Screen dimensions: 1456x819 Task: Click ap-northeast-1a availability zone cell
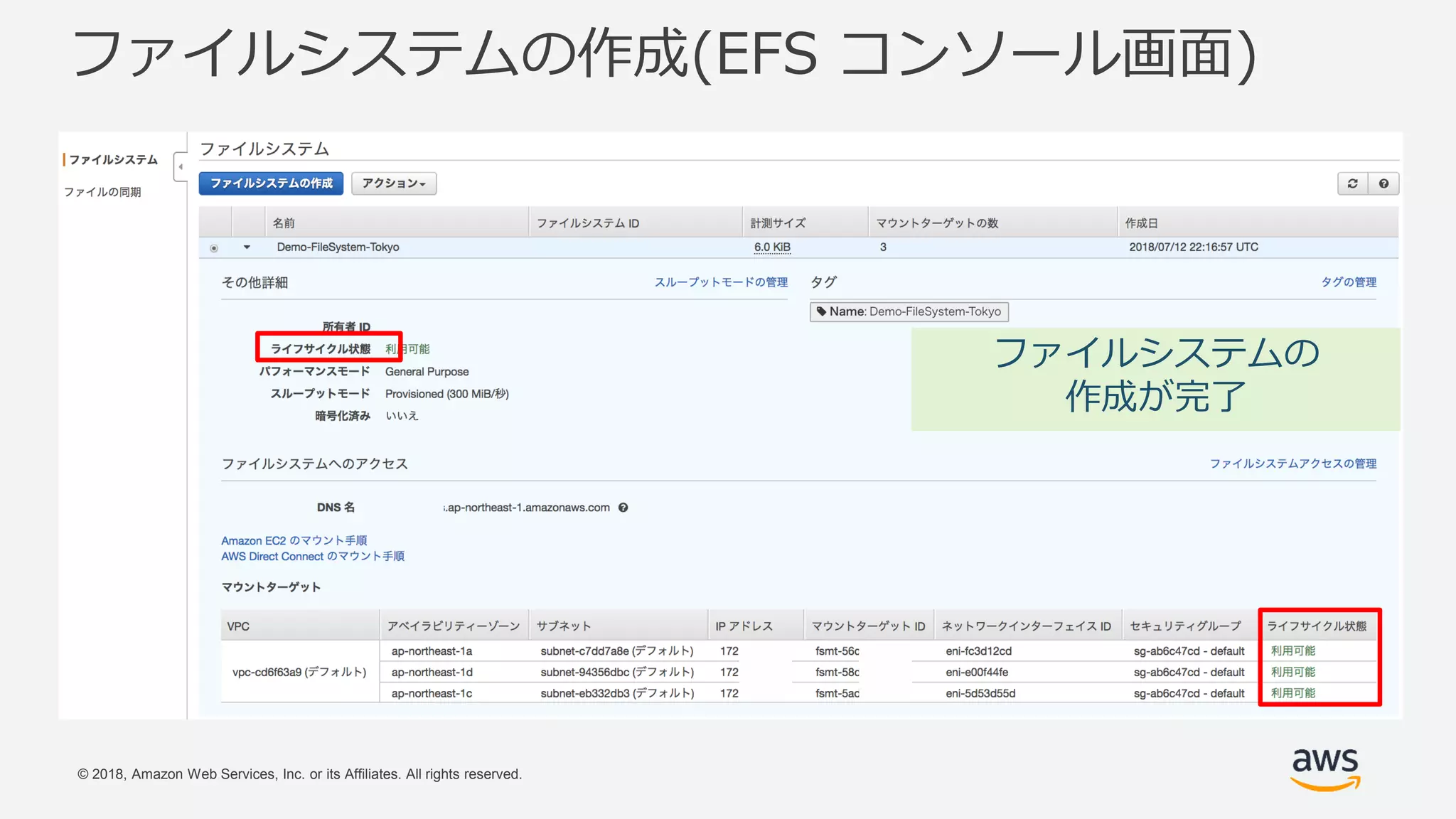click(x=432, y=651)
